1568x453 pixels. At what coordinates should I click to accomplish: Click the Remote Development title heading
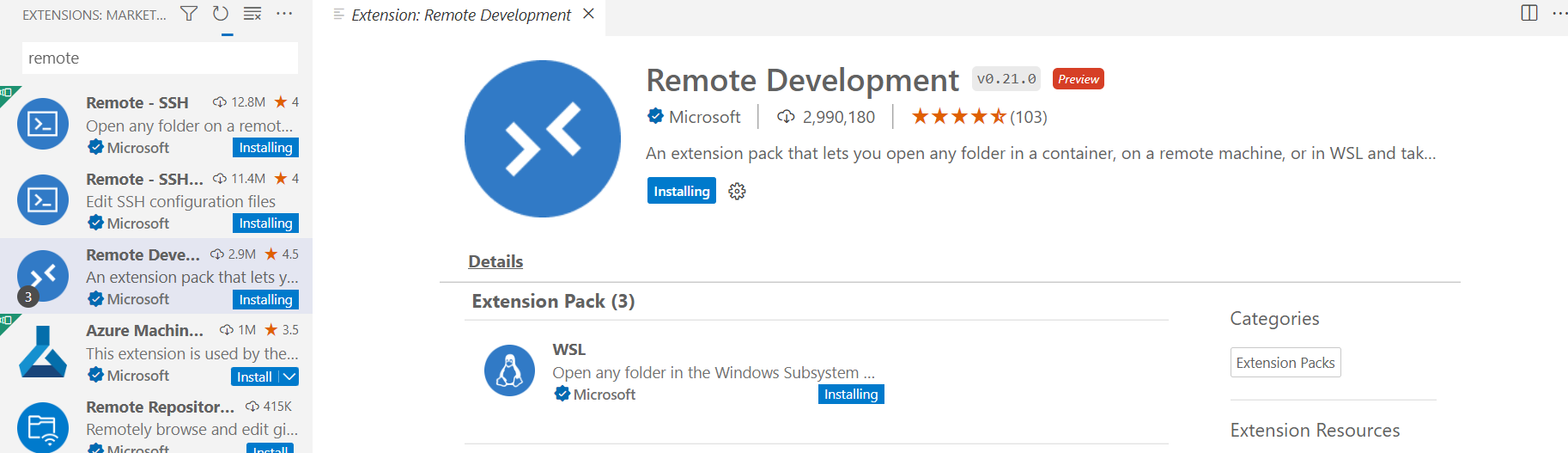[802, 80]
